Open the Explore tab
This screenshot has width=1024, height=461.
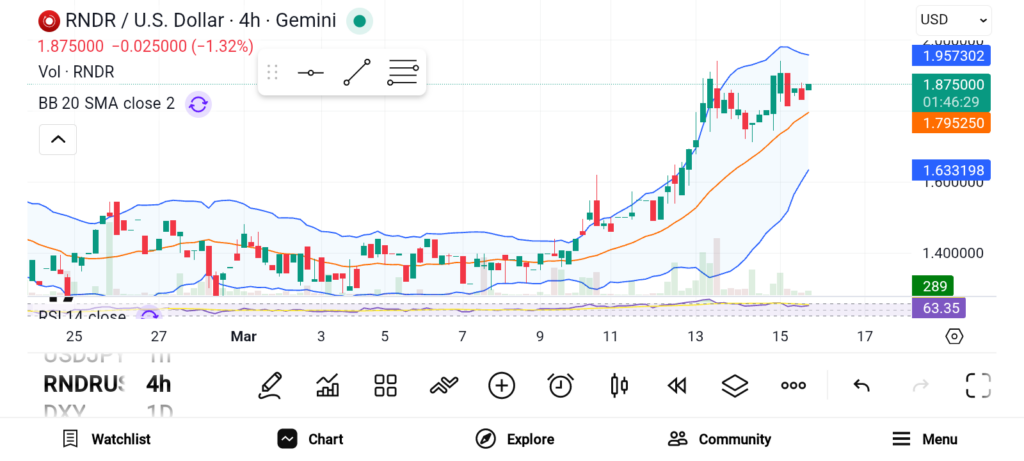(x=515, y=439)
